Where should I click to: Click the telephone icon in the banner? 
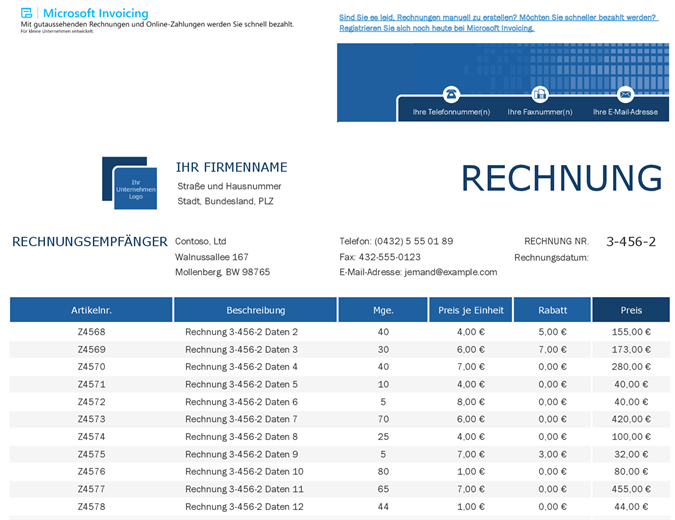[x=451, y=94]
